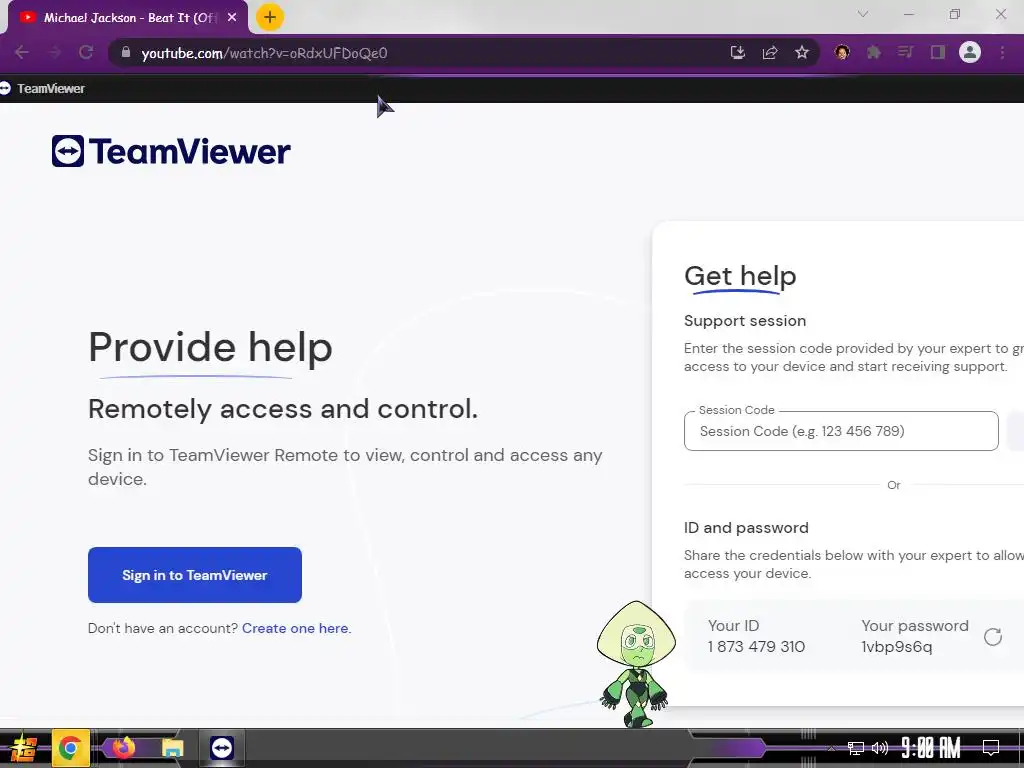The image size is (1024, 768).
Task: Click the TeamViewer logo
Action: [171, 151]
